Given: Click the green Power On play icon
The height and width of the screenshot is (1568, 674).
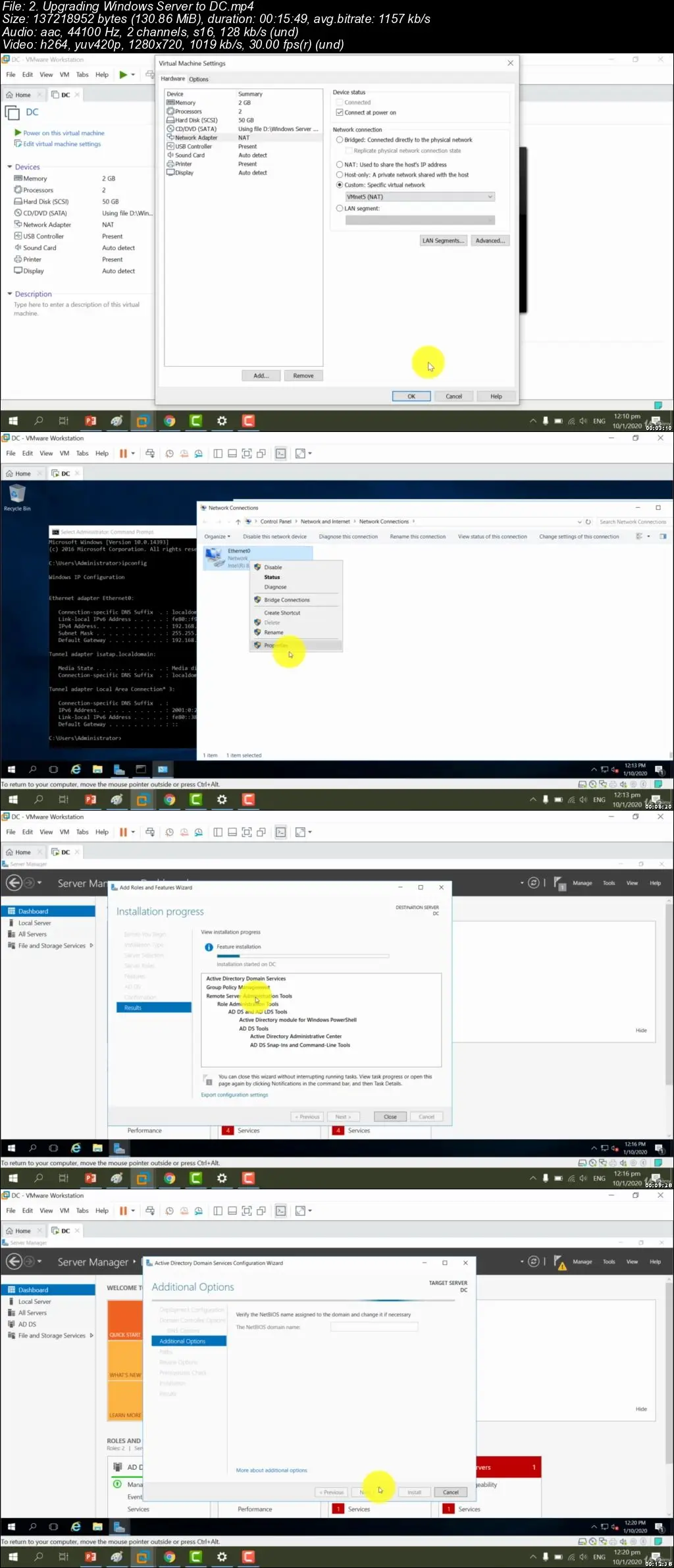Looking at the screenshot, I should pos(123,75).
